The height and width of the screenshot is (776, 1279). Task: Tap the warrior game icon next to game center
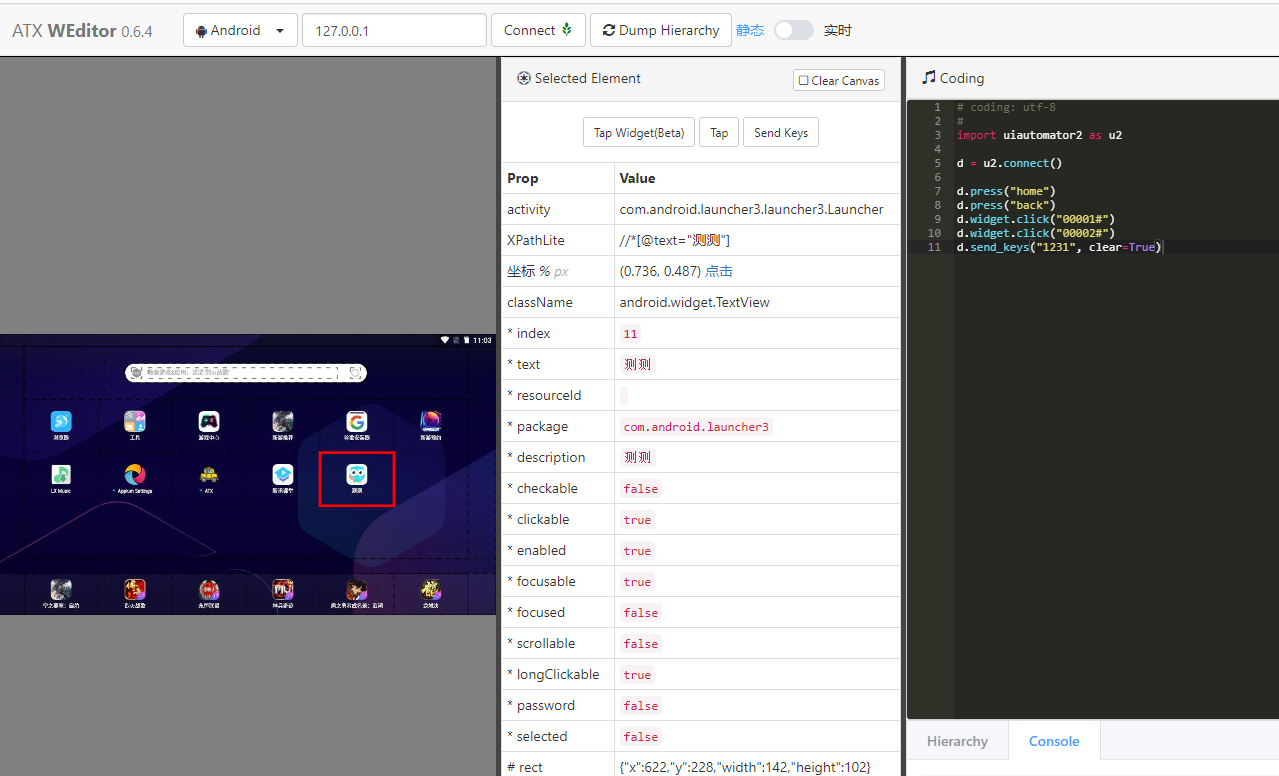pyautogui.click(x=283, y=421)
